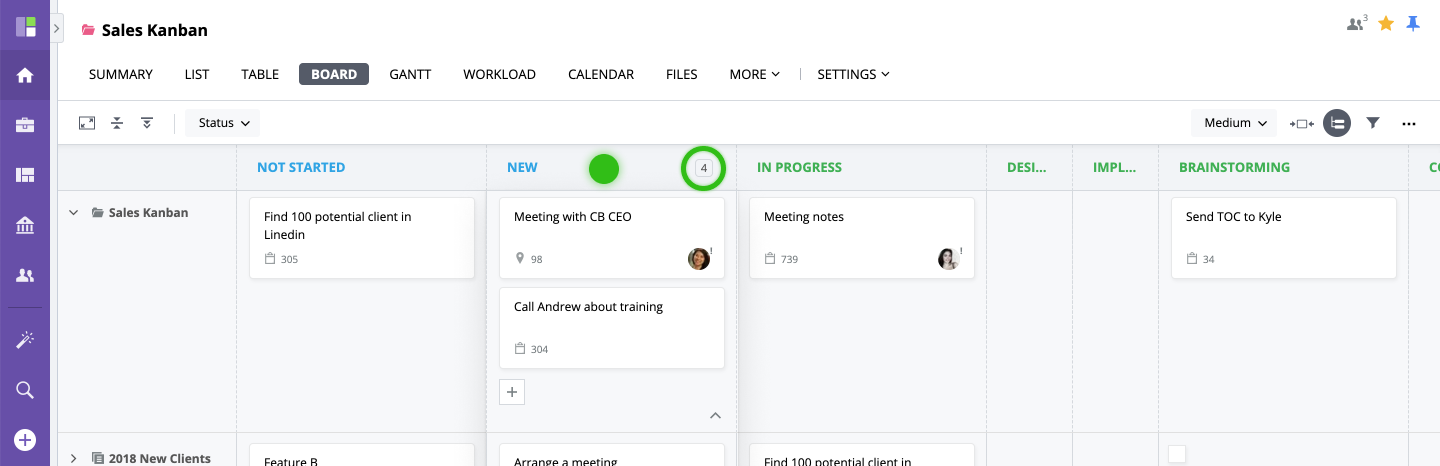Add a card with the plus button

[512, 392]
